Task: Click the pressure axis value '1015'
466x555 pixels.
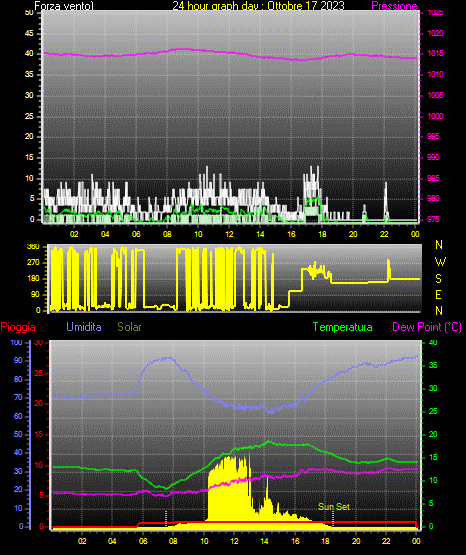Action: tap(435, 53)
